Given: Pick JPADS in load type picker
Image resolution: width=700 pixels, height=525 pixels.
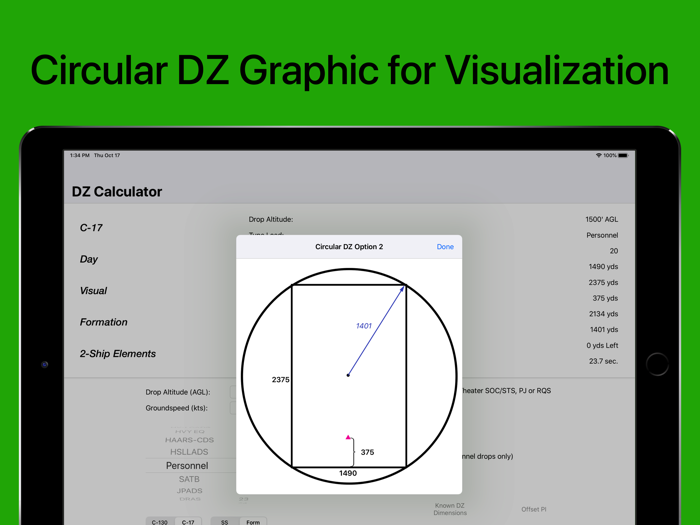Looking at the screenshot, I should point(189,491).
